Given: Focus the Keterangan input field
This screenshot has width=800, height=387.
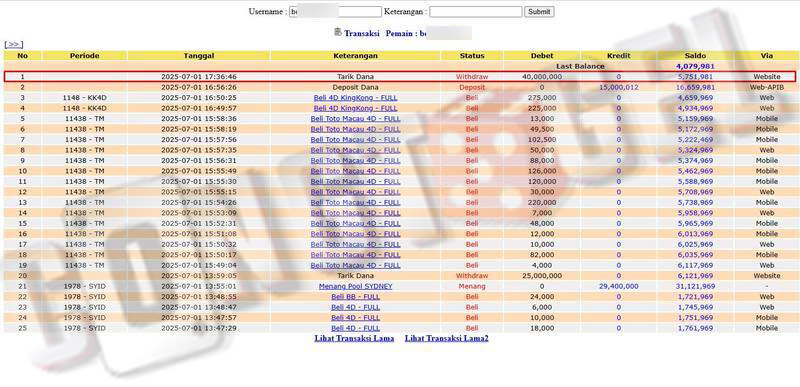Looking at the screenshot, I should pyautogui.click(x=476, y=12).
